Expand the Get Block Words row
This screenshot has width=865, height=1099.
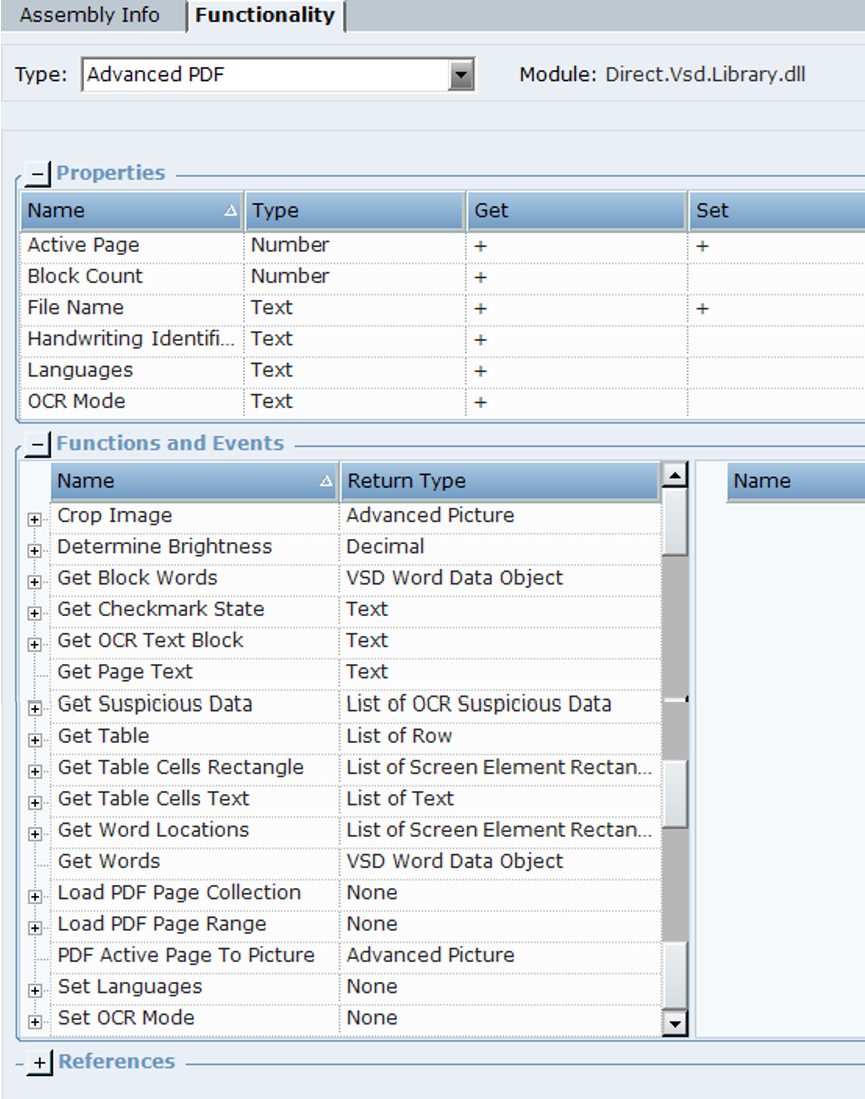[x=35, y=581]
